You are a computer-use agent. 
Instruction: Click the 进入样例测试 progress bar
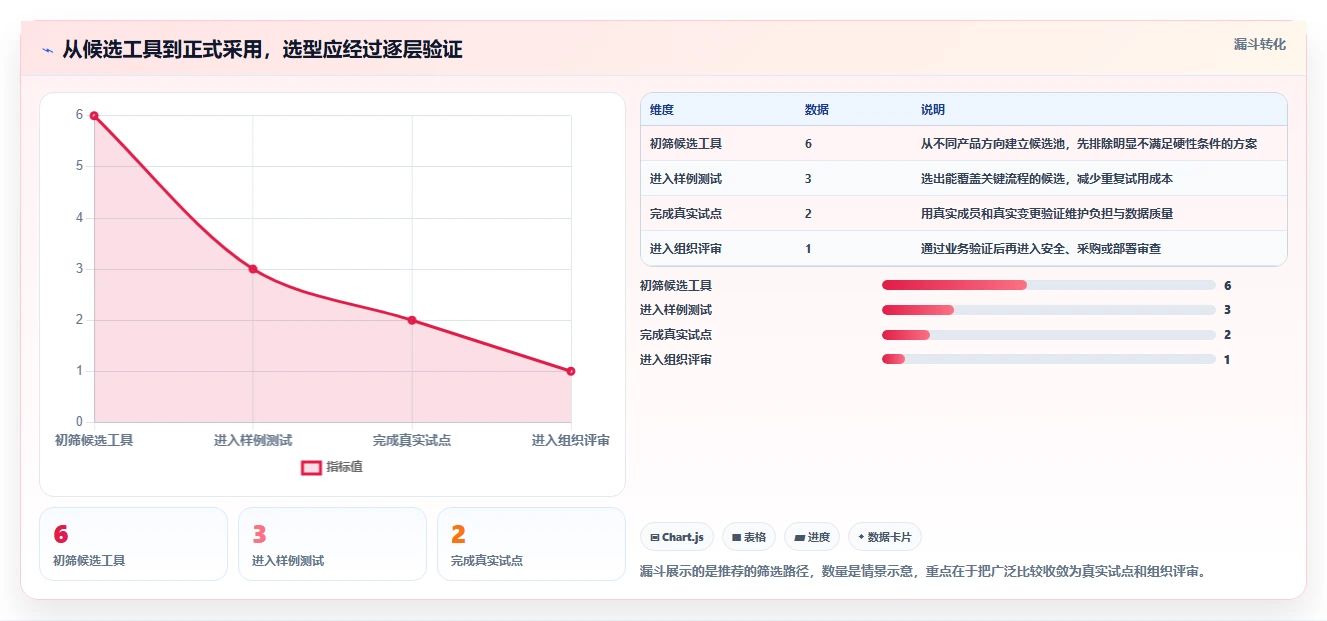pyautogui.click(x=1049, y=310)
